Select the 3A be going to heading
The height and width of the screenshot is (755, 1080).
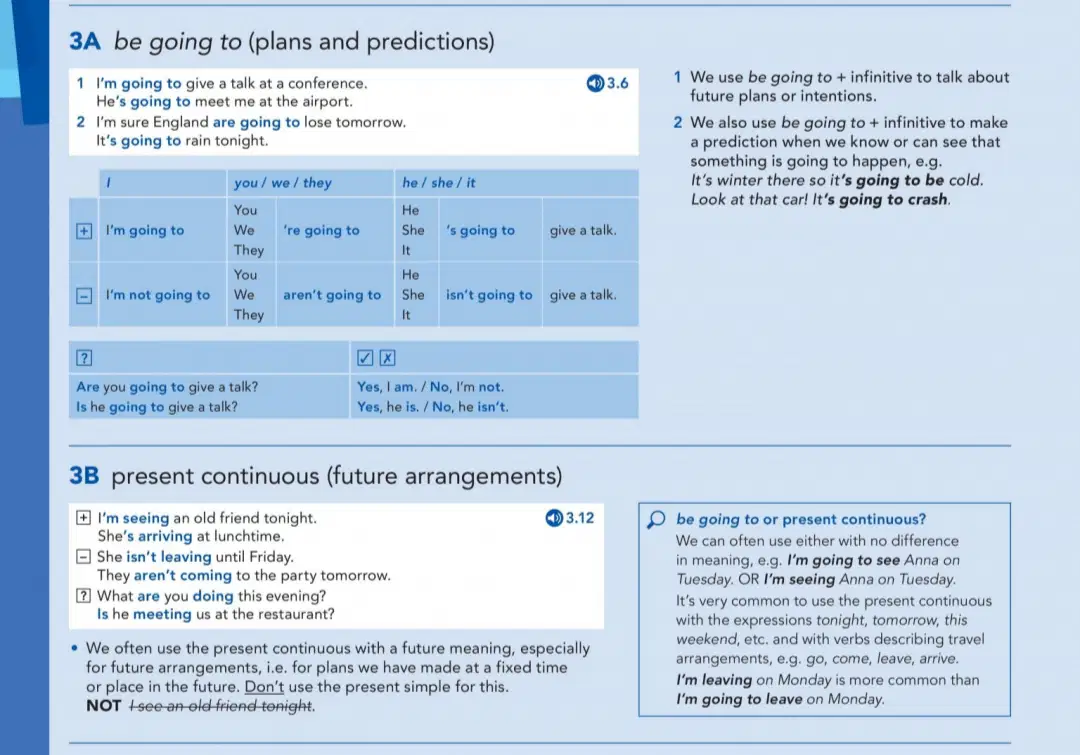tap(282, 41)
